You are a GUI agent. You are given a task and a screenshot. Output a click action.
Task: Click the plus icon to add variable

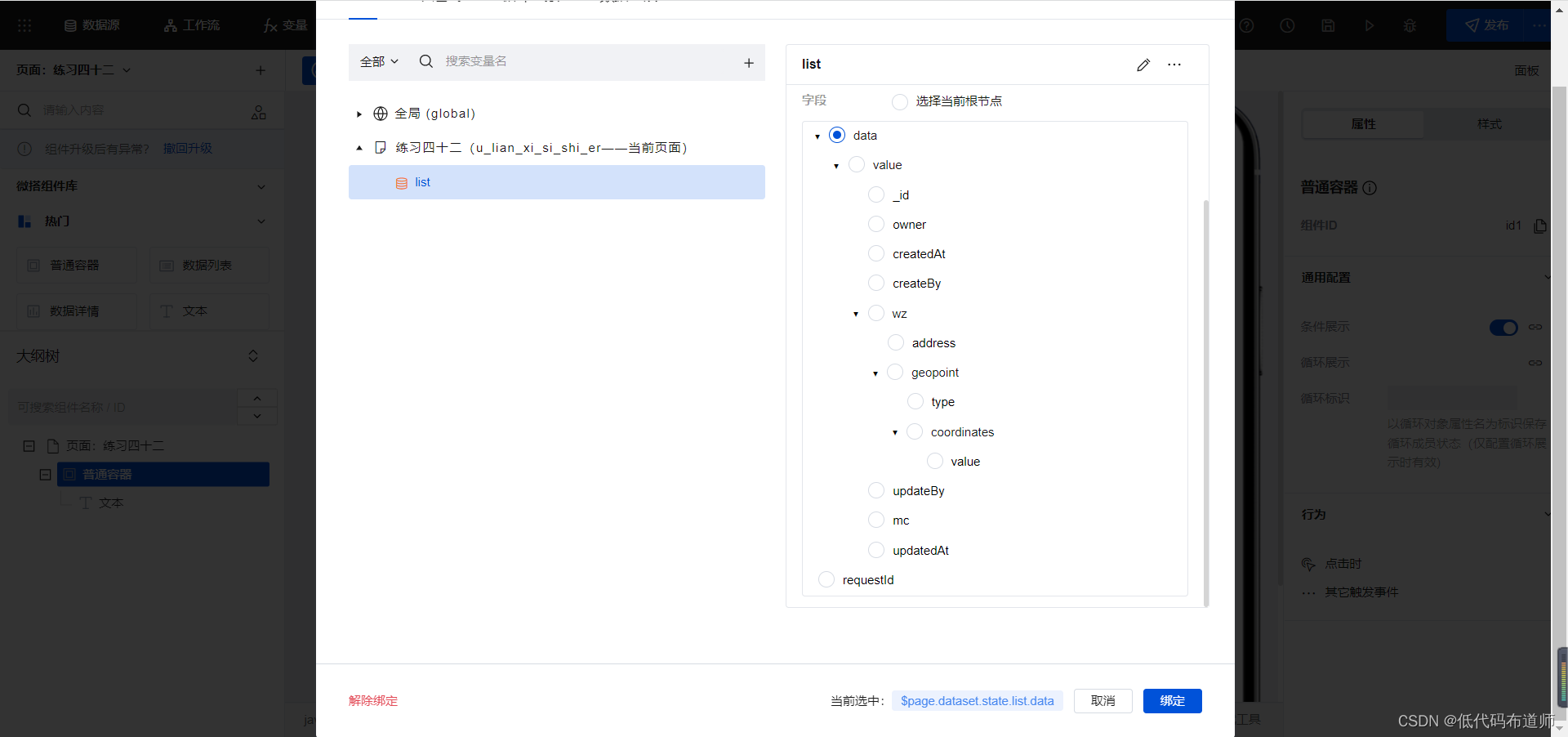coord(749,63)
